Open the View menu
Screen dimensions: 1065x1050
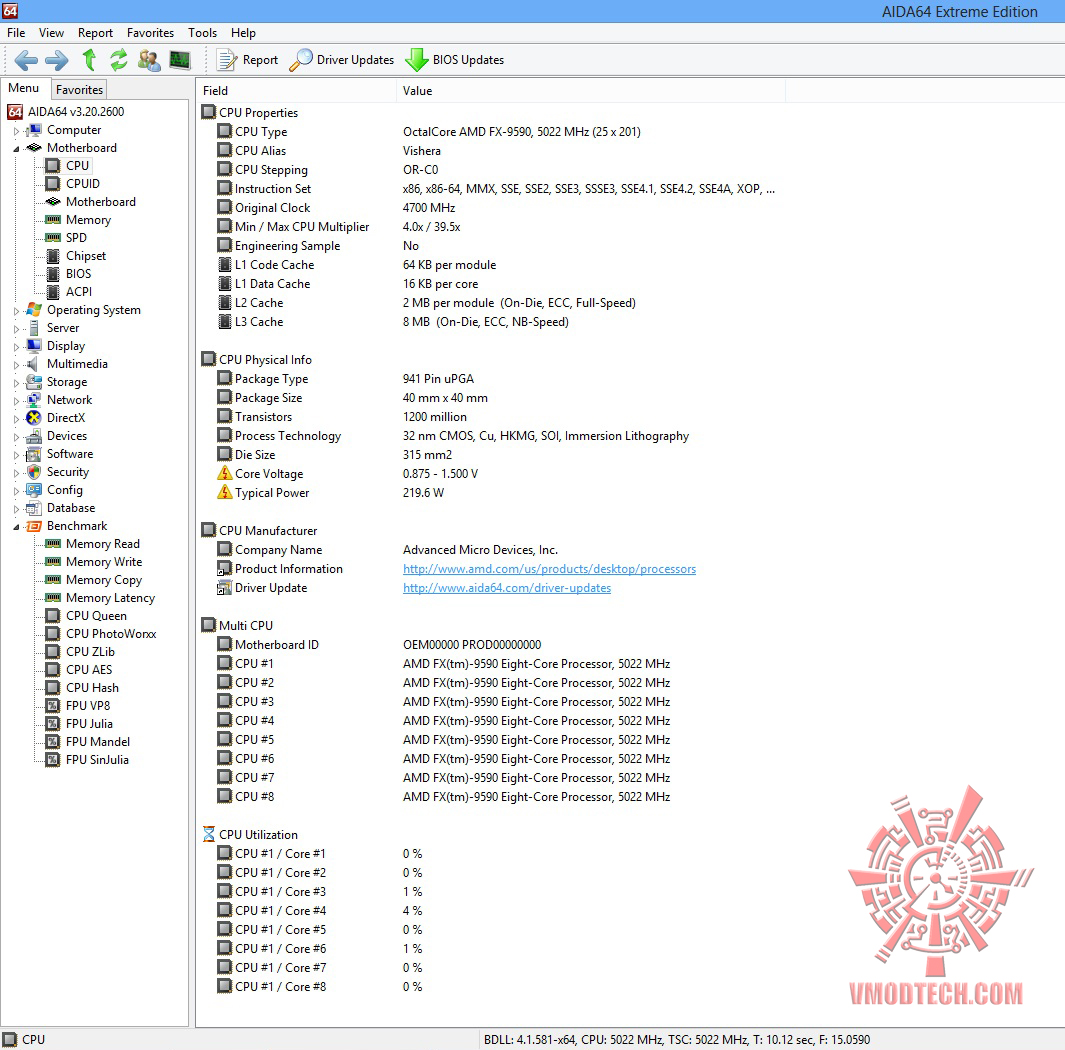coord(51,33)
